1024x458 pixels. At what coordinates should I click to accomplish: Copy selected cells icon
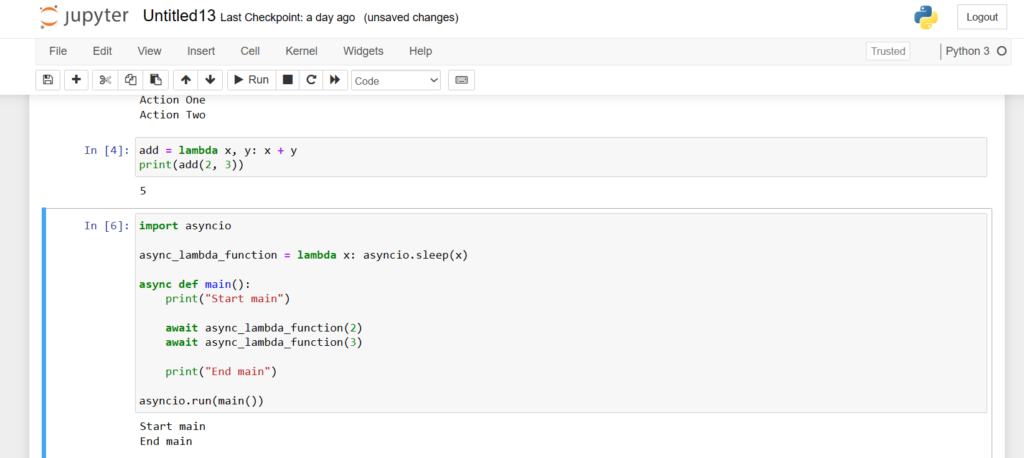[x=131, y=80]
